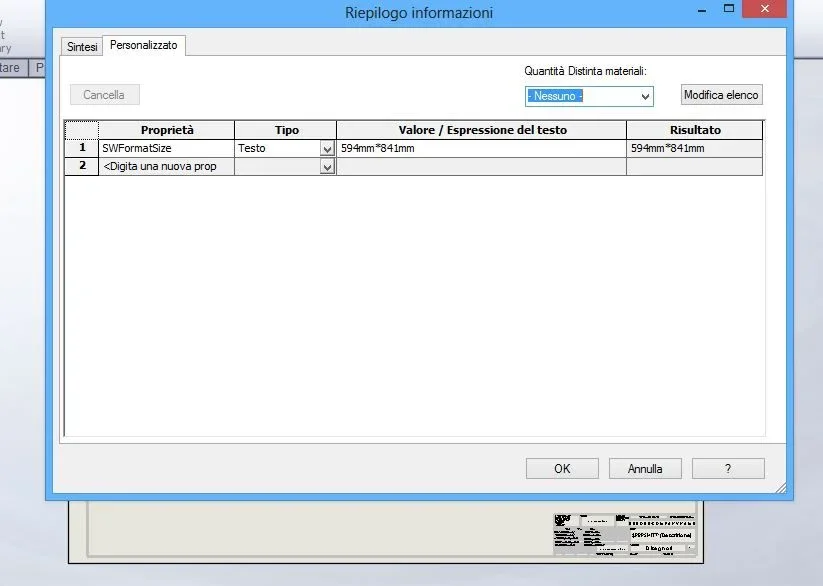Open help with the ? button
The height and width of the screenshot is (586, 823).
[x=727, y=468]
